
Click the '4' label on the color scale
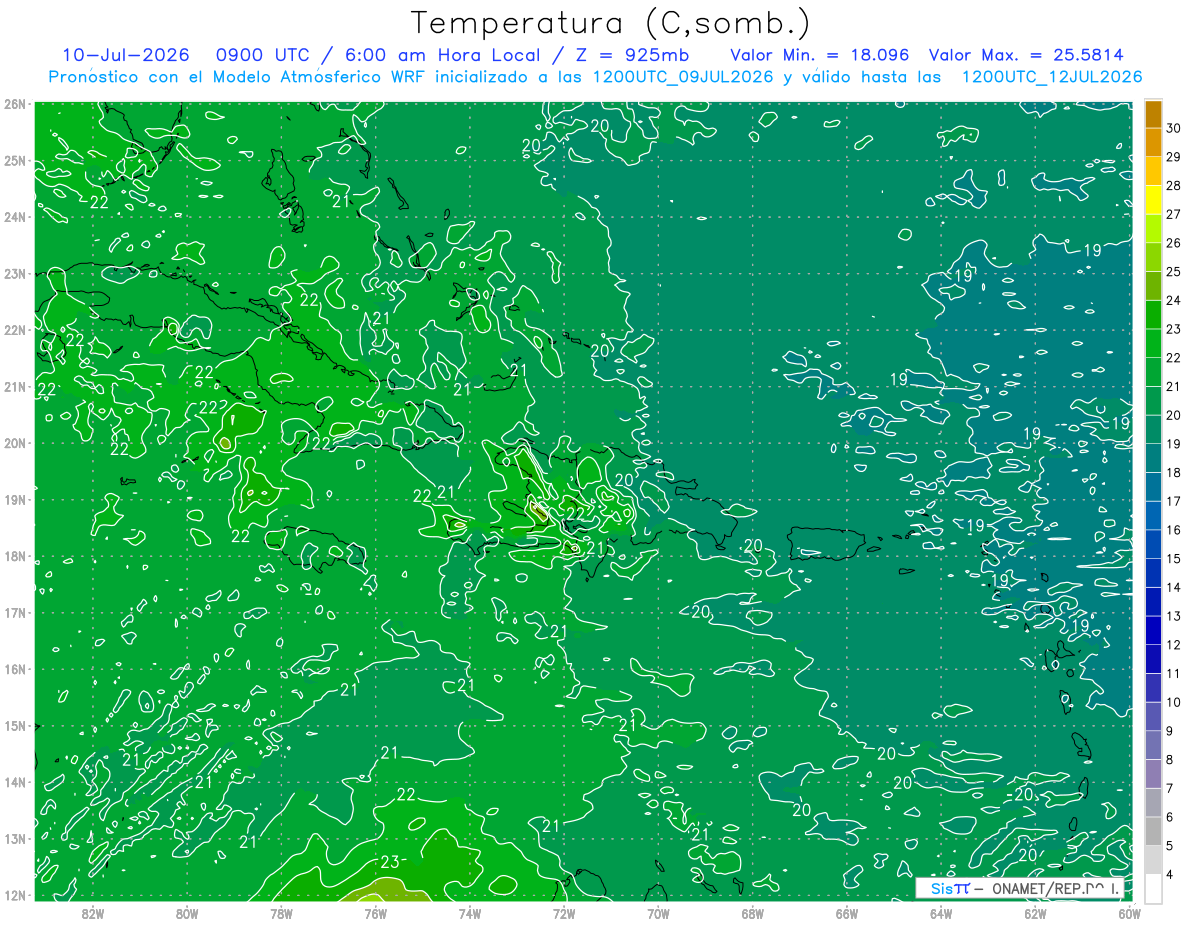pyautogui.click(x=1170, y=874)
